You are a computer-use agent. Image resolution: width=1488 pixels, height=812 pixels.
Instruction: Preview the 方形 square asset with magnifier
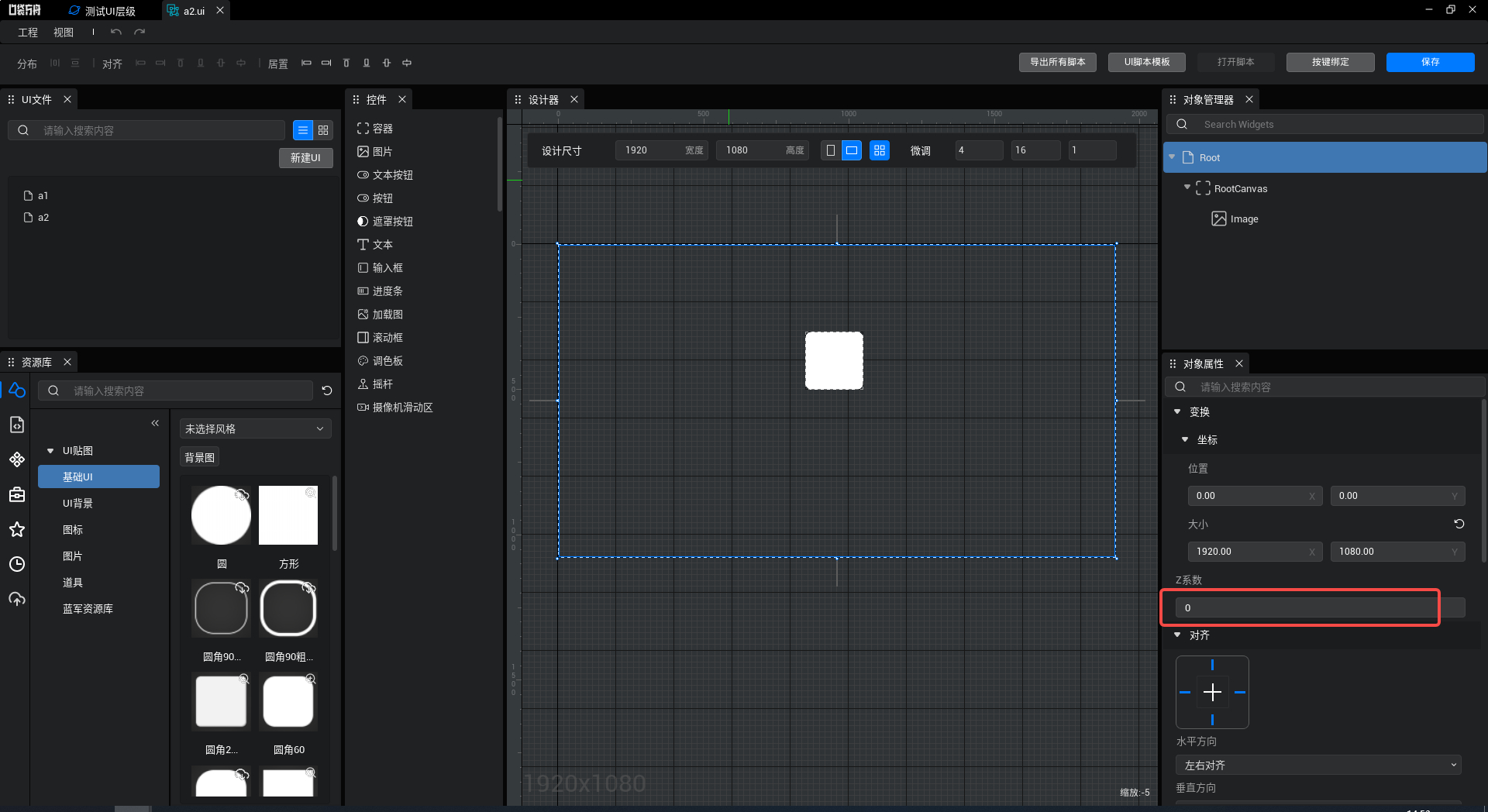click(x=310, y=493)
